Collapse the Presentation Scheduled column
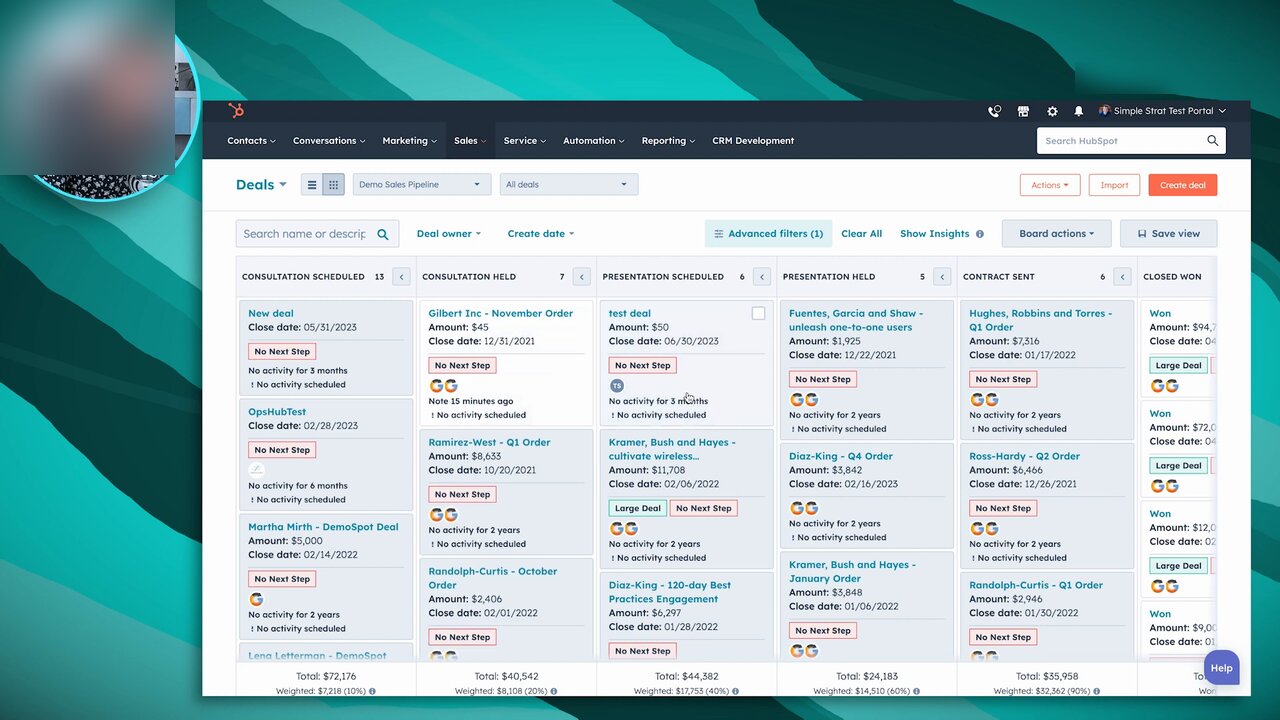This screenshot has height=720, width=1280. pos(761,277)
